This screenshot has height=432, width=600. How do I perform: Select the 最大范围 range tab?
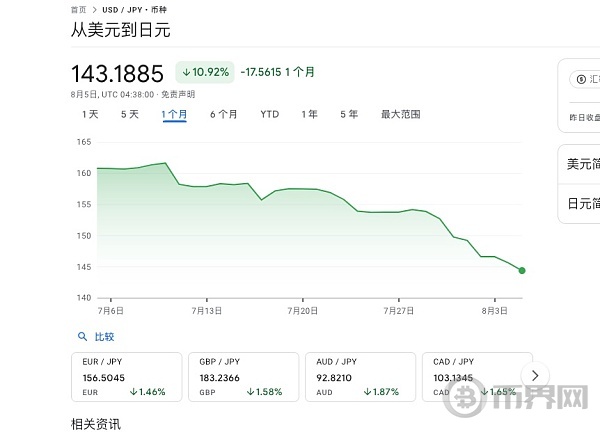pos(400,114)
